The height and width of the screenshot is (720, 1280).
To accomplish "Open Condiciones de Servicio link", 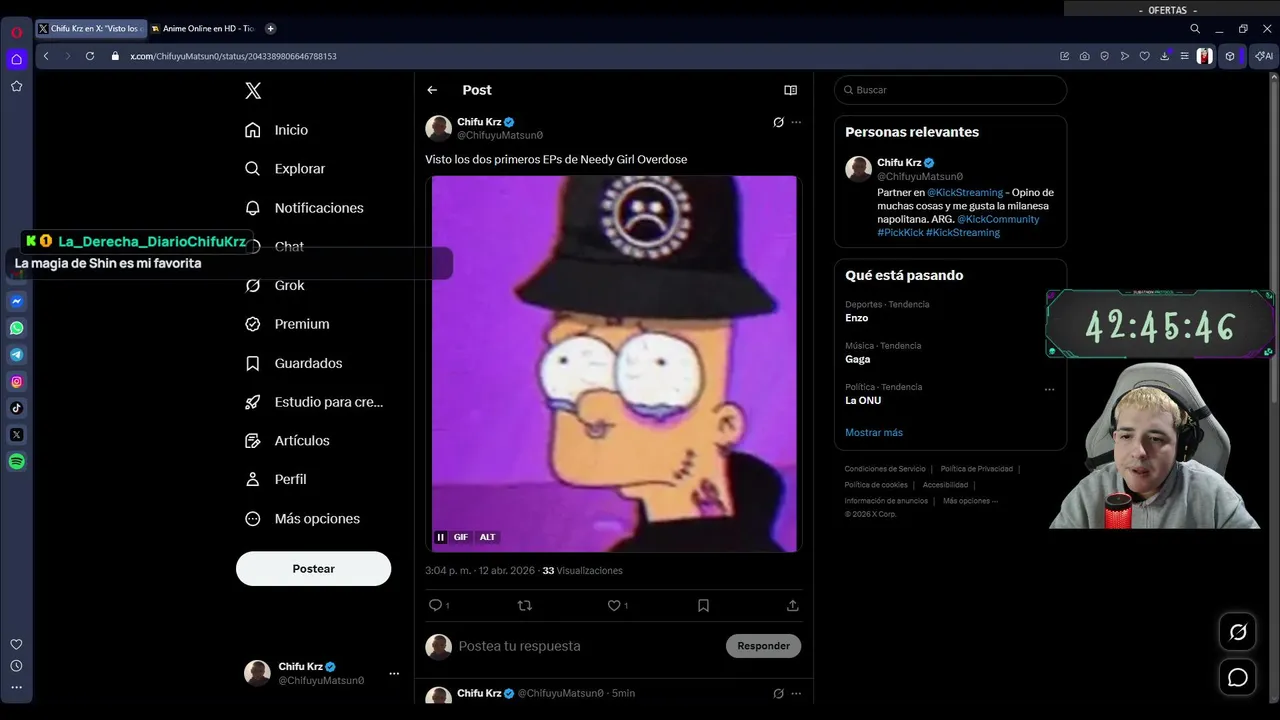I will pyautogui.click(x=885, y=469).
